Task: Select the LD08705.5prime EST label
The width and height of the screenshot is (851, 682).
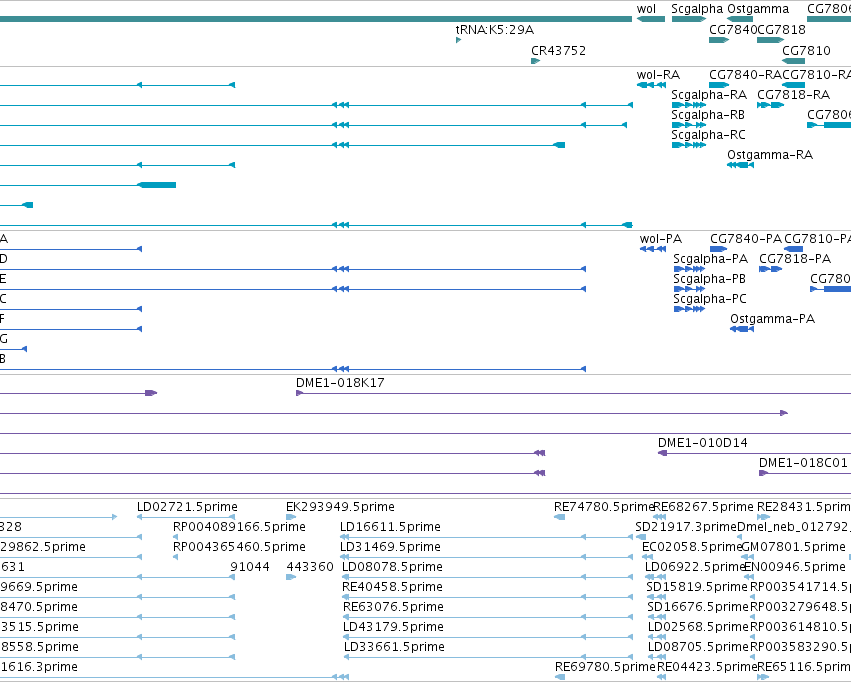Action: click(x=698, y=648)
